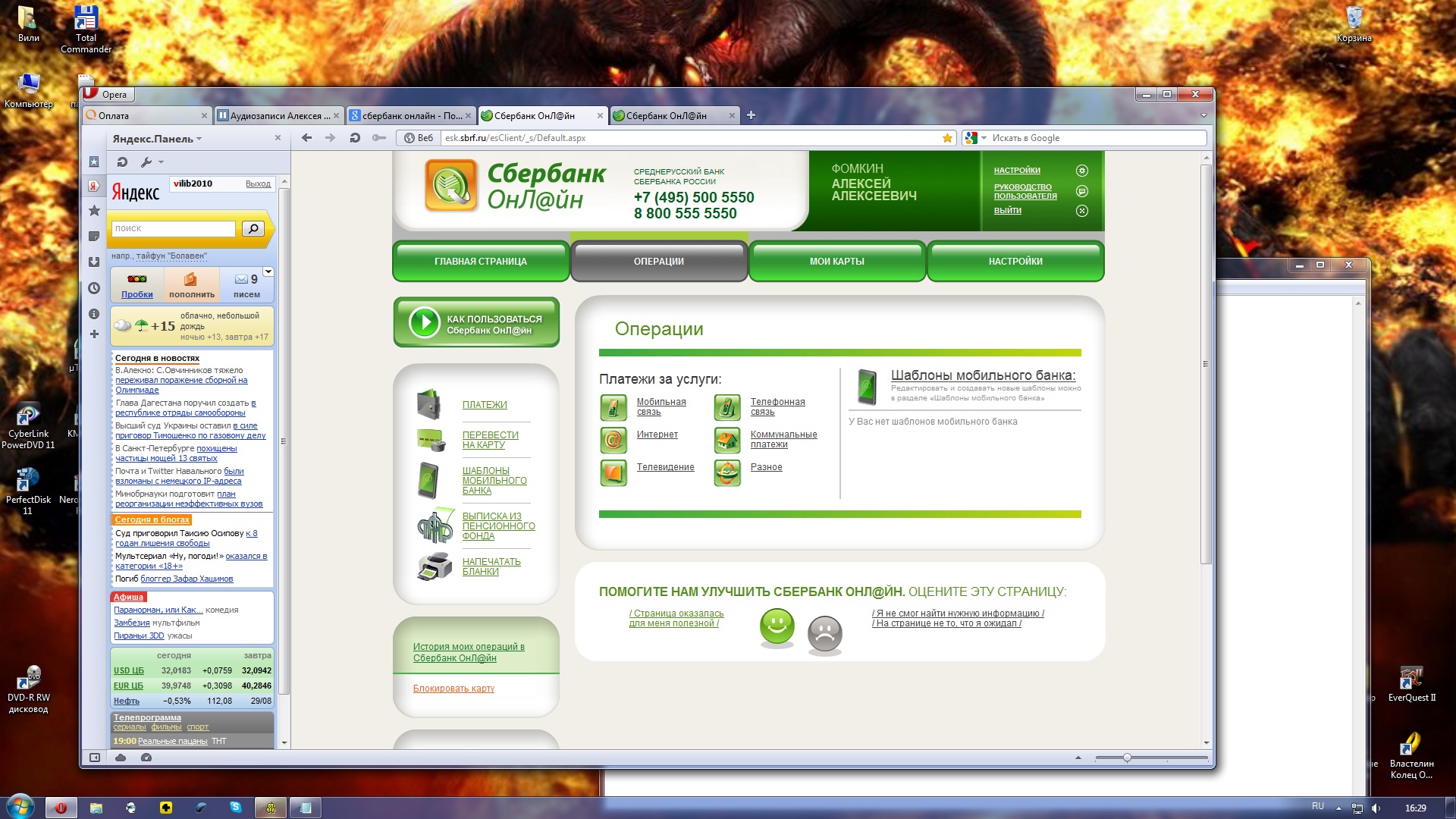This screenshot has width=1456, height=819.
Task: Open Yandex traffic Пробки widget
Action: pos(137,284)
